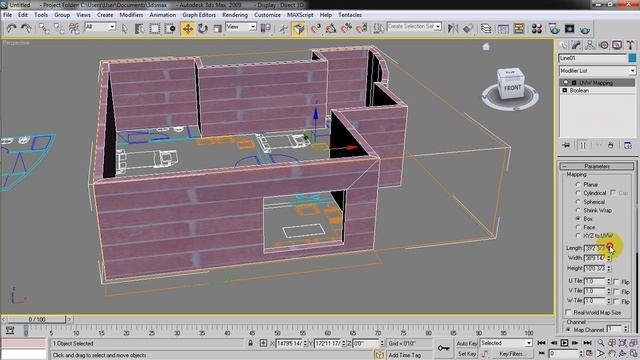
Task: Open the Render Setup teapot icon
Action: pyautogui.click(x=554, y=29)
